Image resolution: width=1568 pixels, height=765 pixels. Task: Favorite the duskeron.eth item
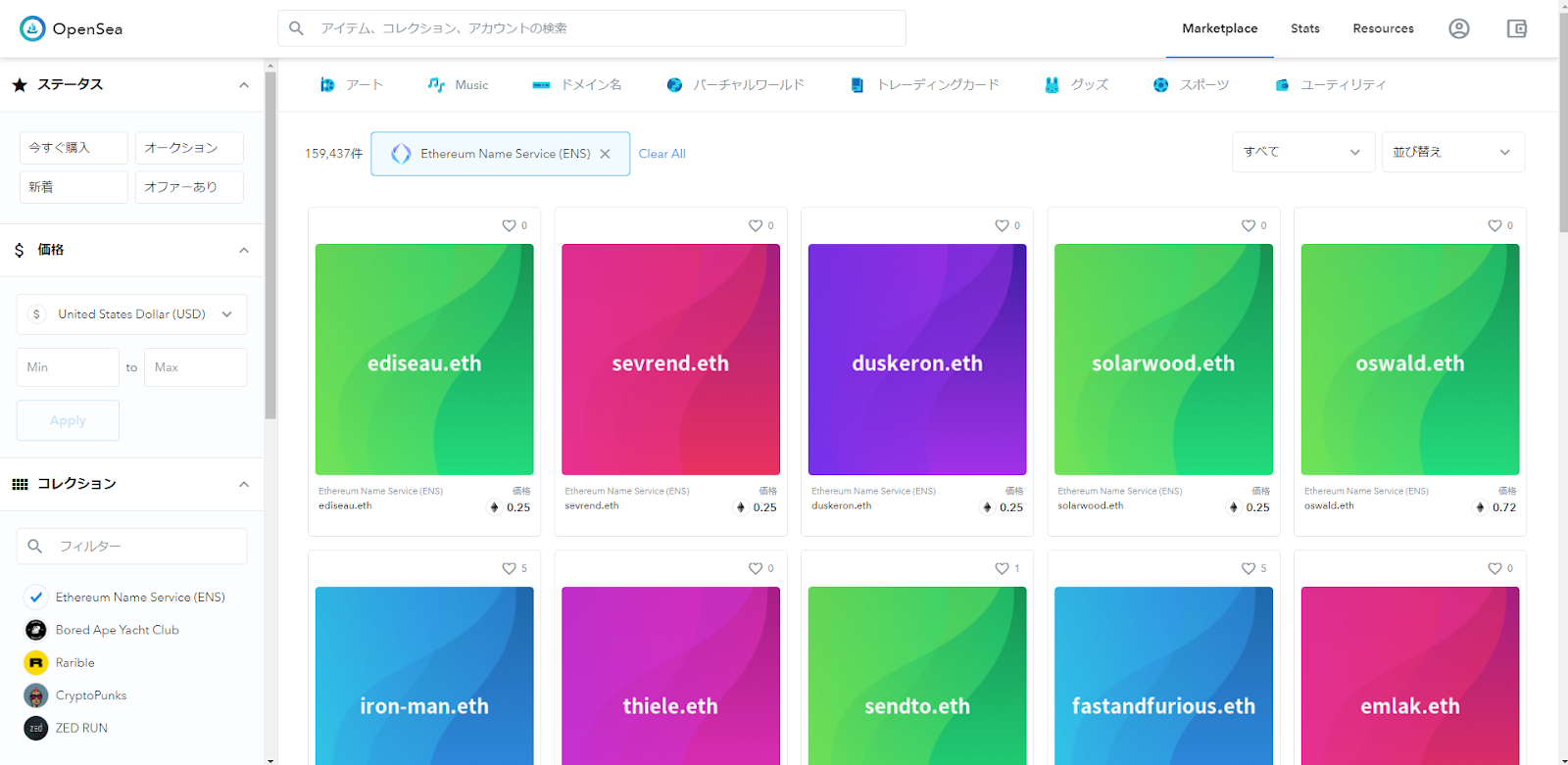tap(1002, 225)
